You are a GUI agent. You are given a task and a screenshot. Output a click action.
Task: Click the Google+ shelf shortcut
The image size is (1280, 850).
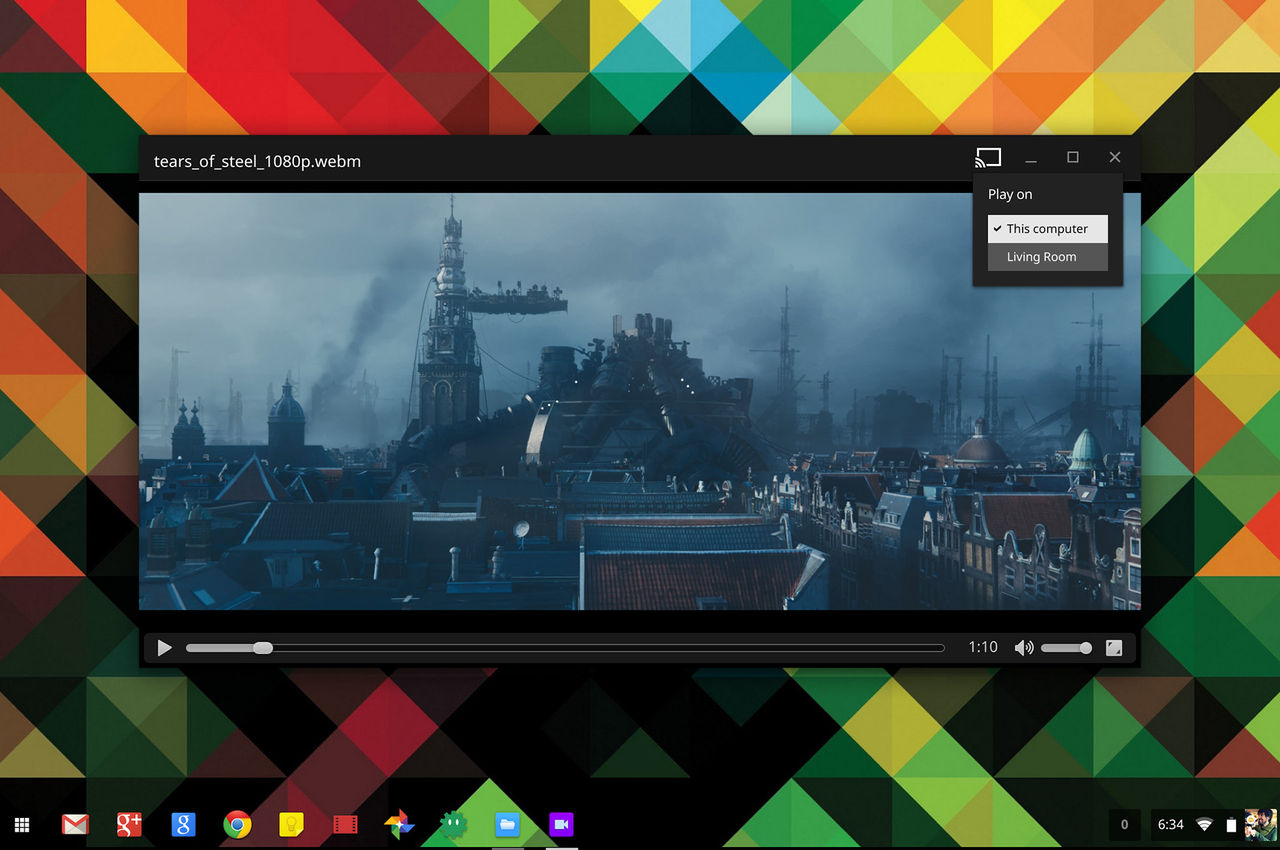point(128,824)
